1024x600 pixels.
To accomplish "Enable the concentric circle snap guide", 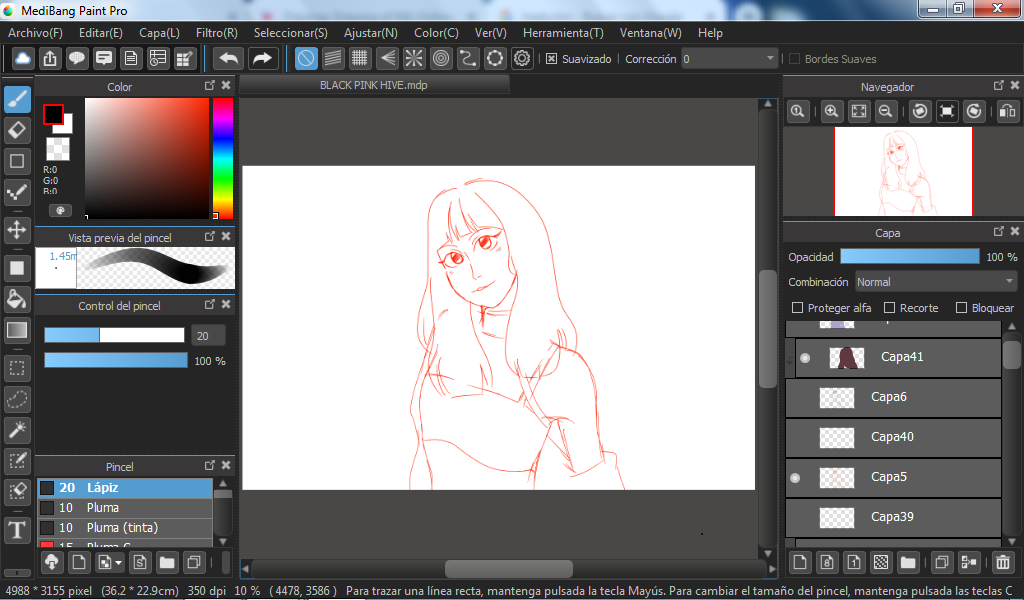I will pyautogui.click(x=441, y=59).
